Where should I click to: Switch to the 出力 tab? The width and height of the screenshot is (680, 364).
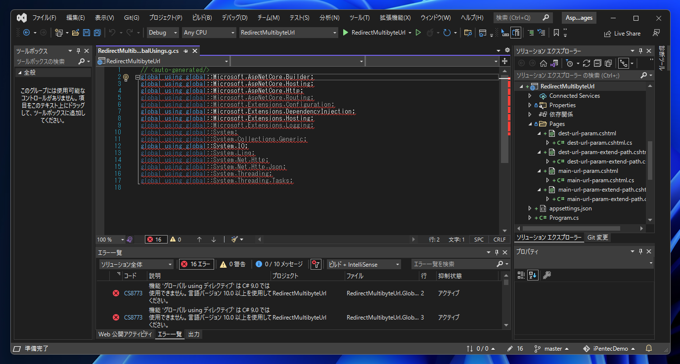coord(194,334)
